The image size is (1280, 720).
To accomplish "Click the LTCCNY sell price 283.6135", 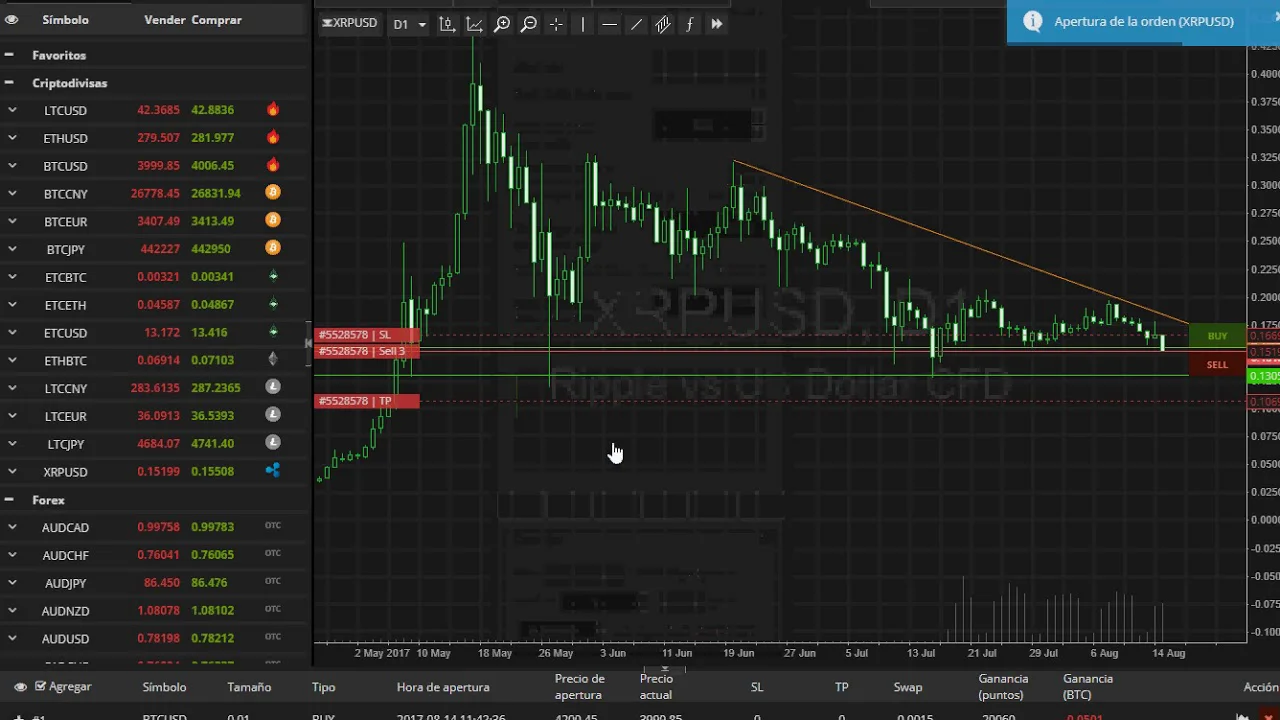I will click(156, 388).
